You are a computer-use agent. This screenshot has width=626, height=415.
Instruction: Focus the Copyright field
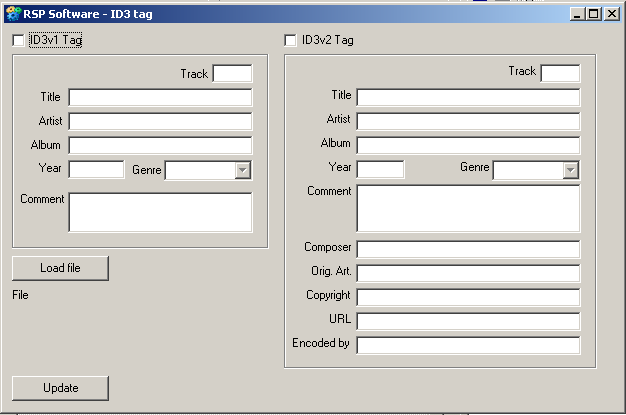click(468, 297)
